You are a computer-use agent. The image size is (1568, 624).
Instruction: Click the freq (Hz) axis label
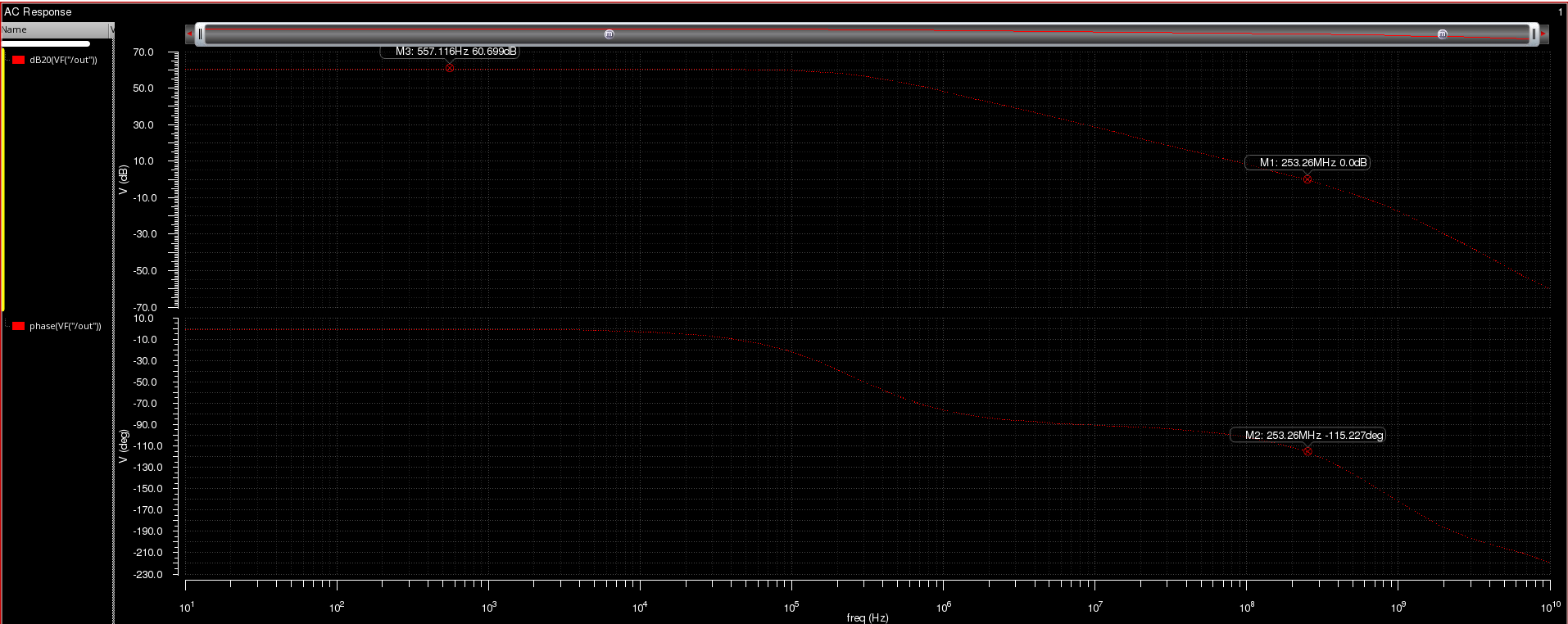click(867, 617)
